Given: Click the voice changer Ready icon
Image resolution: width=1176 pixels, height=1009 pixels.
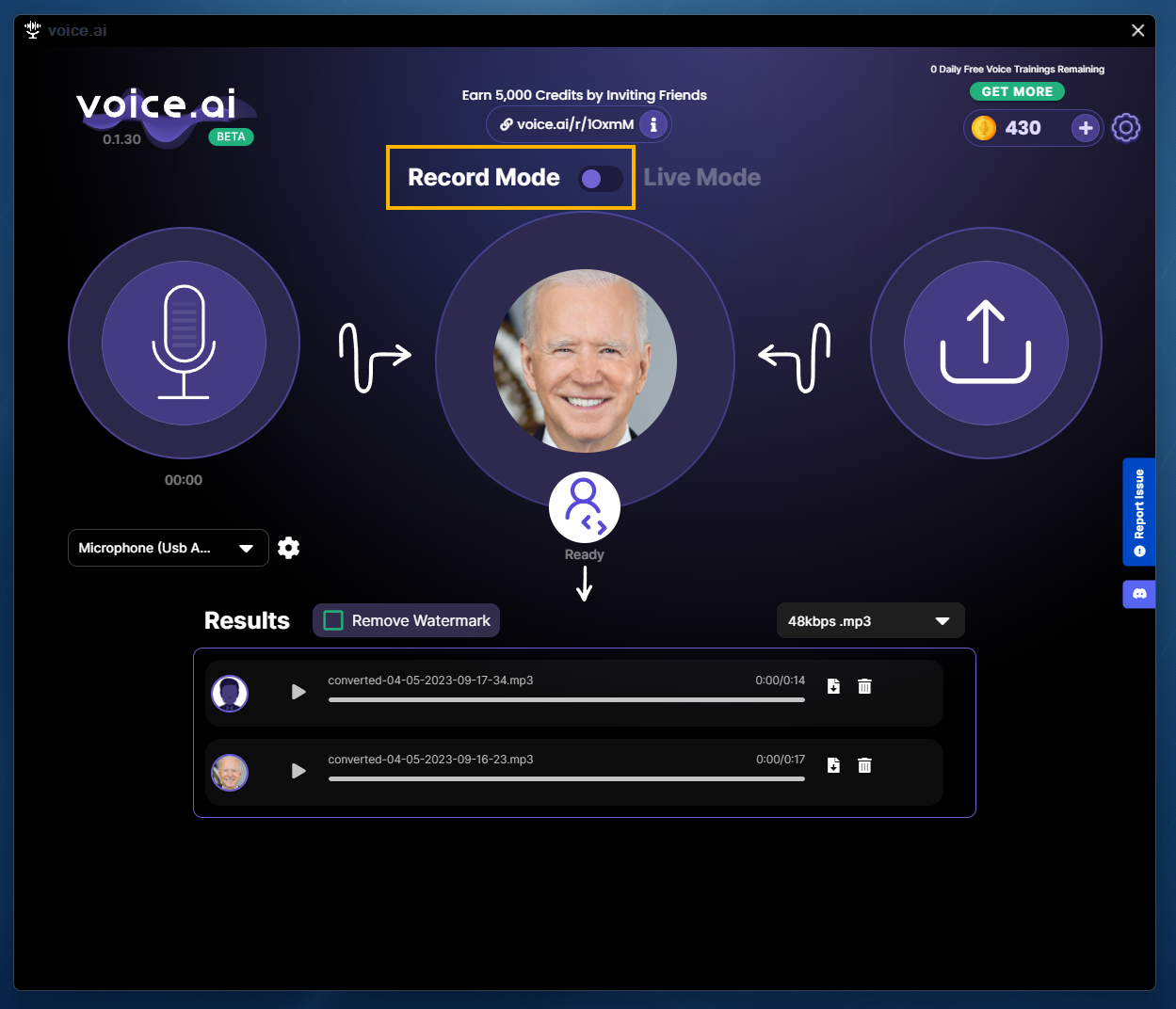Looking at the screenshot, I should click(585, 507).
